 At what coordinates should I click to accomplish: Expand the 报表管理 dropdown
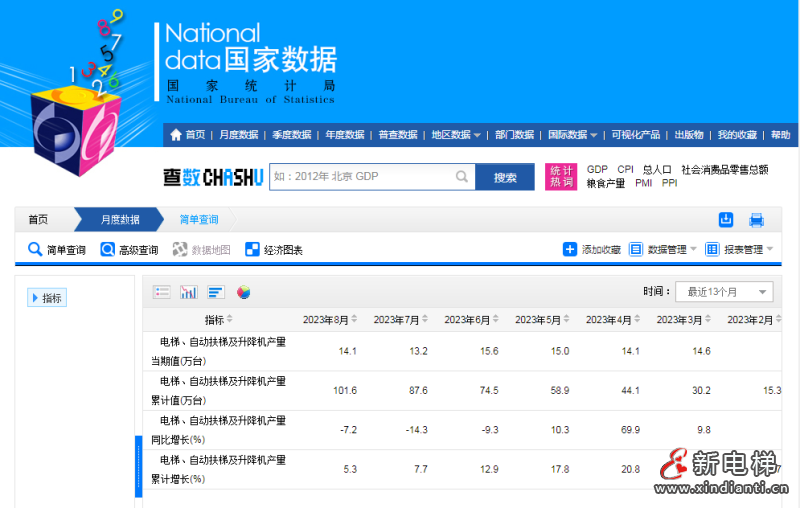740,250
